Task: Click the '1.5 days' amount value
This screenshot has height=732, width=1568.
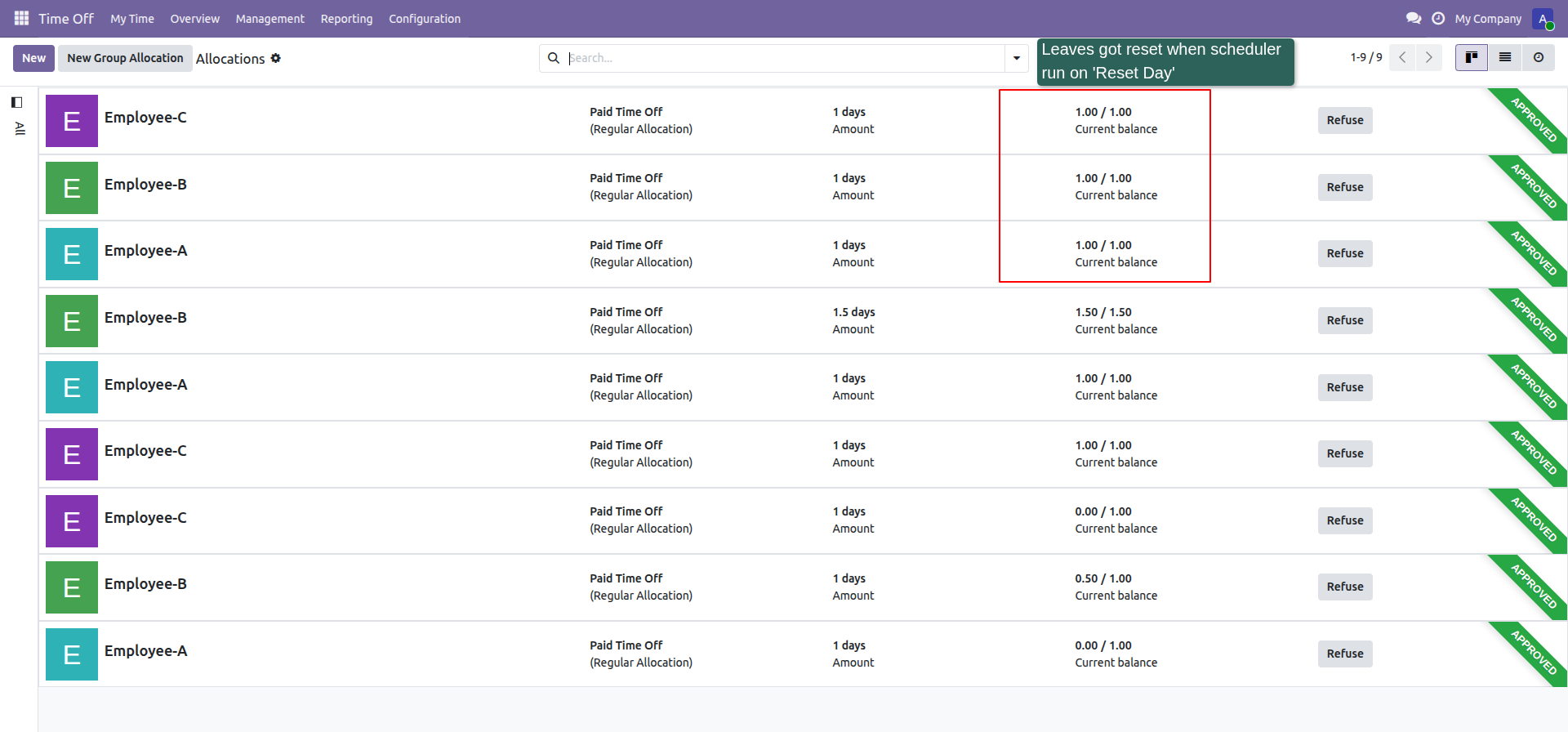Action: 853,312
